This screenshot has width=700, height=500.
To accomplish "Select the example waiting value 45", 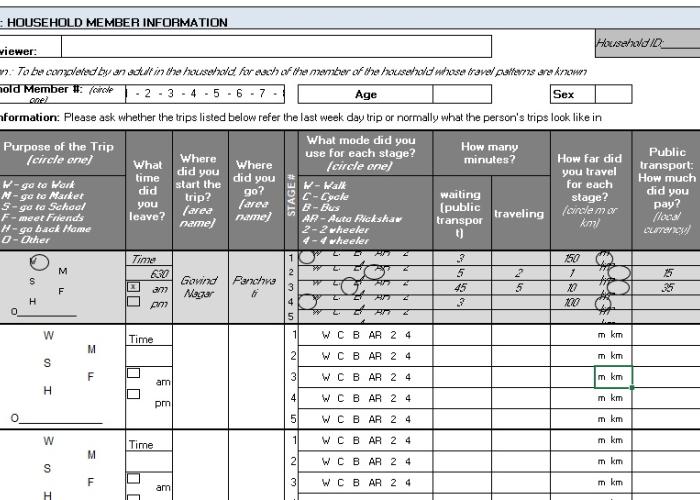I will pos(462,288).
